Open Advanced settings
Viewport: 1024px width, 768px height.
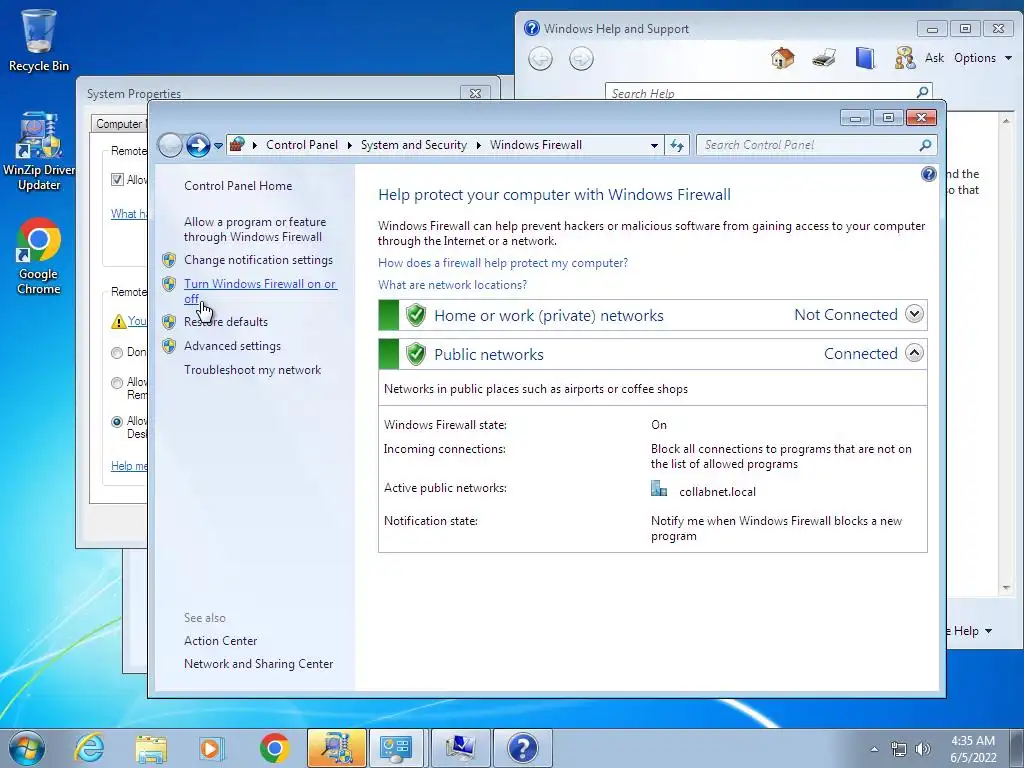(232, 346)
